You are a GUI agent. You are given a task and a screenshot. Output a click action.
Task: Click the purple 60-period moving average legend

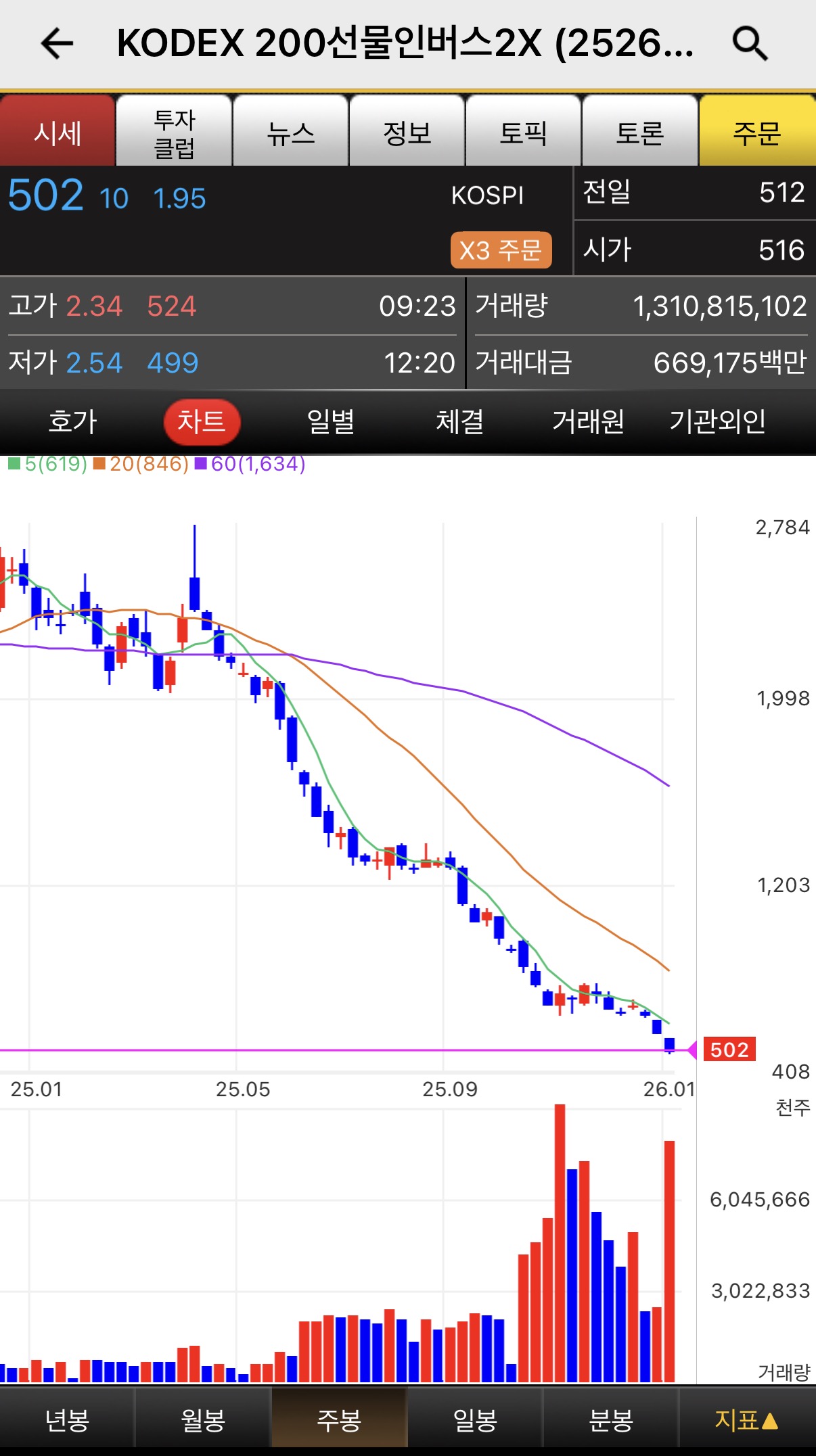[x=250, y=464]
